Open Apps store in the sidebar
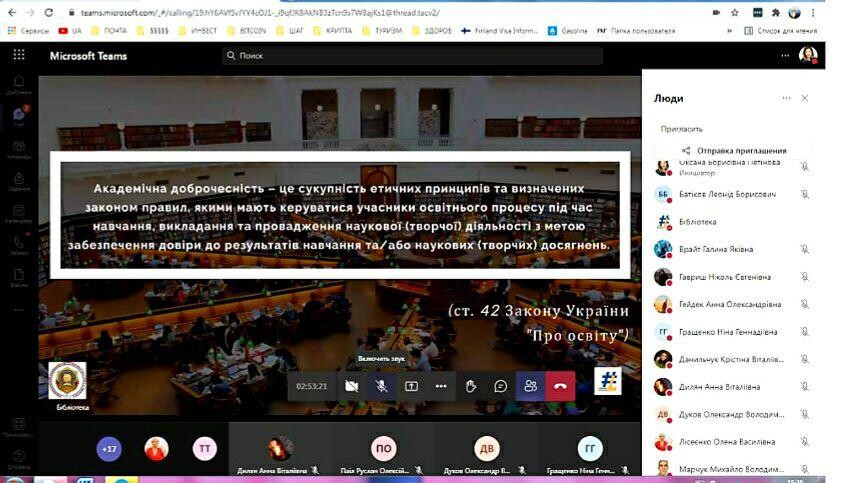Screen dimensions: 841x483 click(19, 427)
